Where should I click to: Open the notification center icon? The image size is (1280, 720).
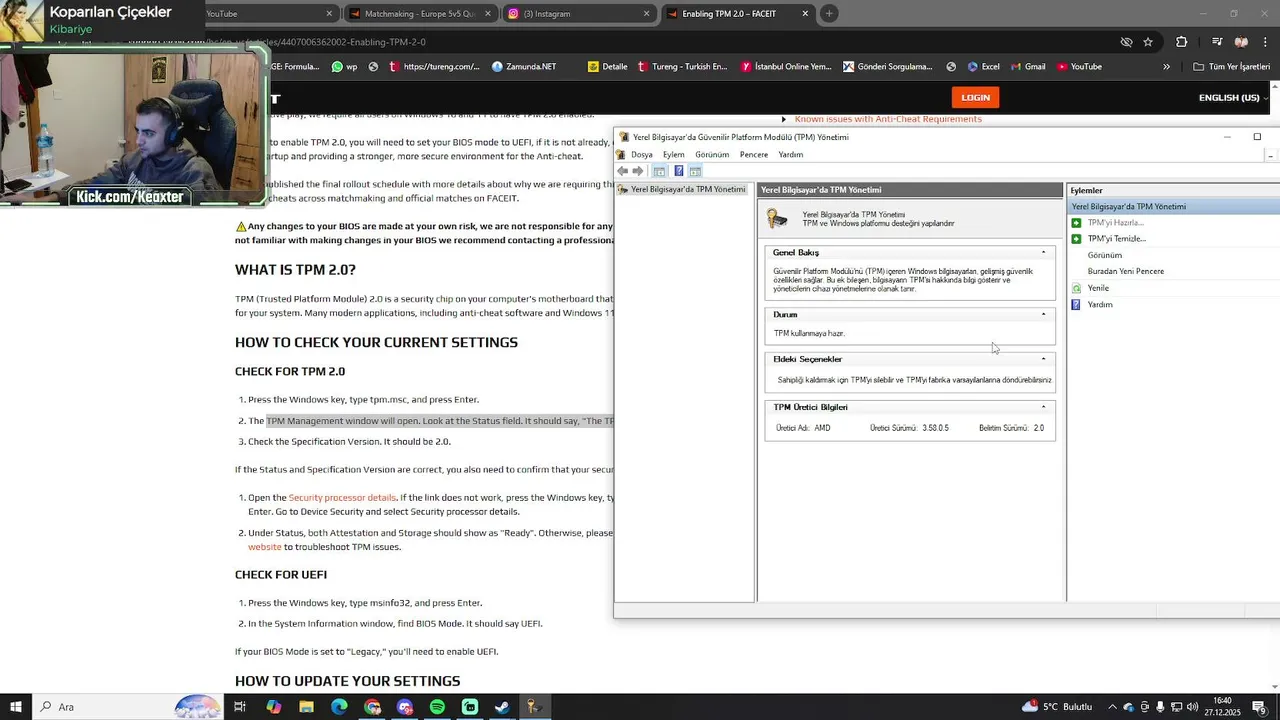[1259, 707]
